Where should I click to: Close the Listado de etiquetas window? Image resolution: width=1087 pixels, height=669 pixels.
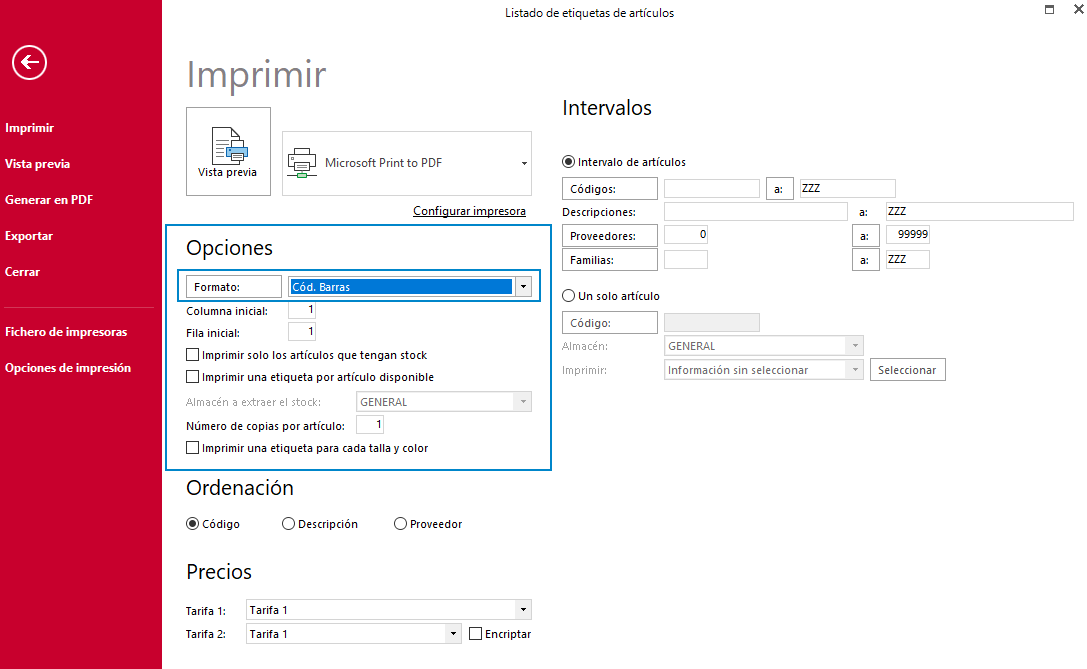tap(1078, 9)
